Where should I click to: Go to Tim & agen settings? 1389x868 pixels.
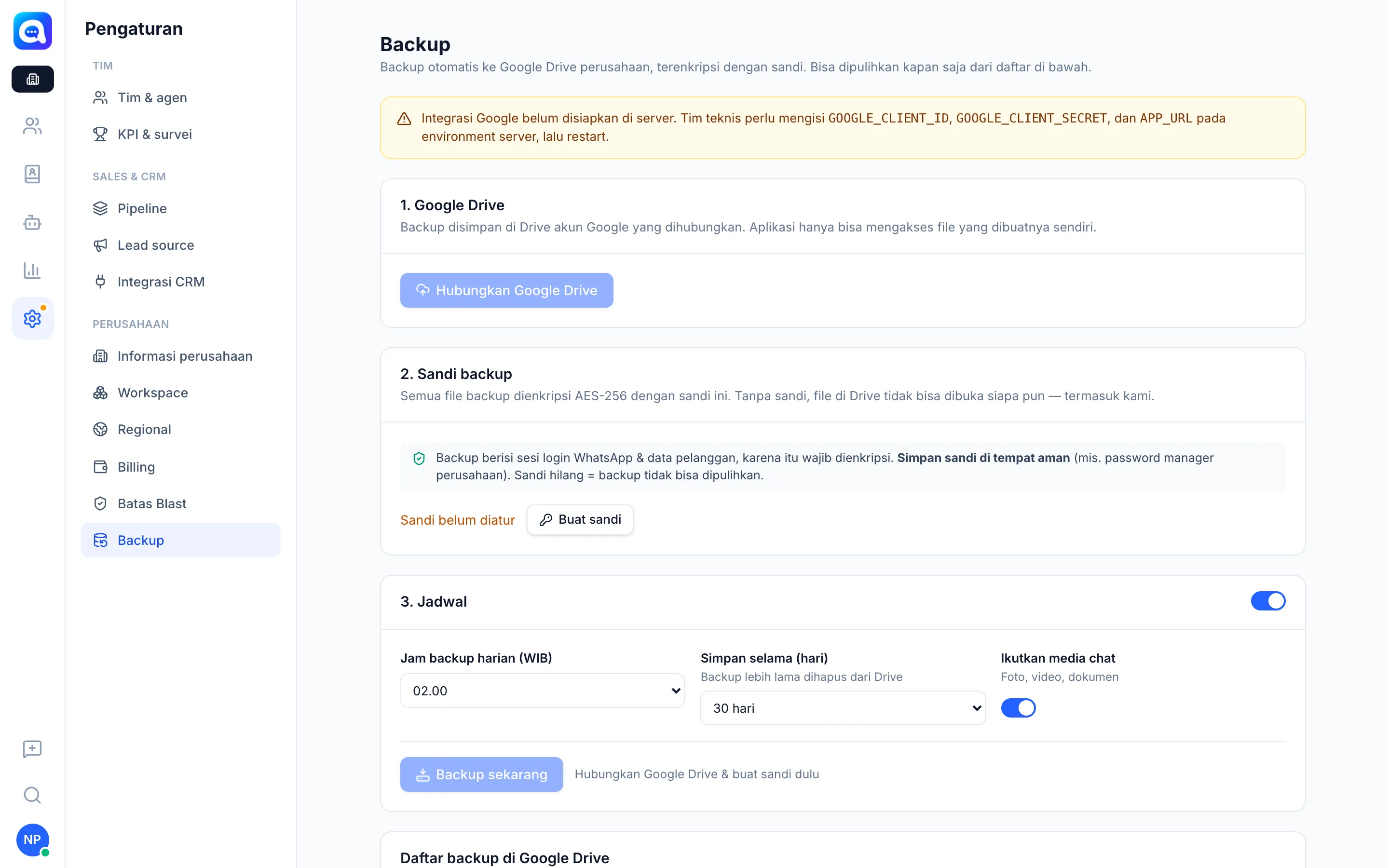pyautogui.click(x=181, y=97)
